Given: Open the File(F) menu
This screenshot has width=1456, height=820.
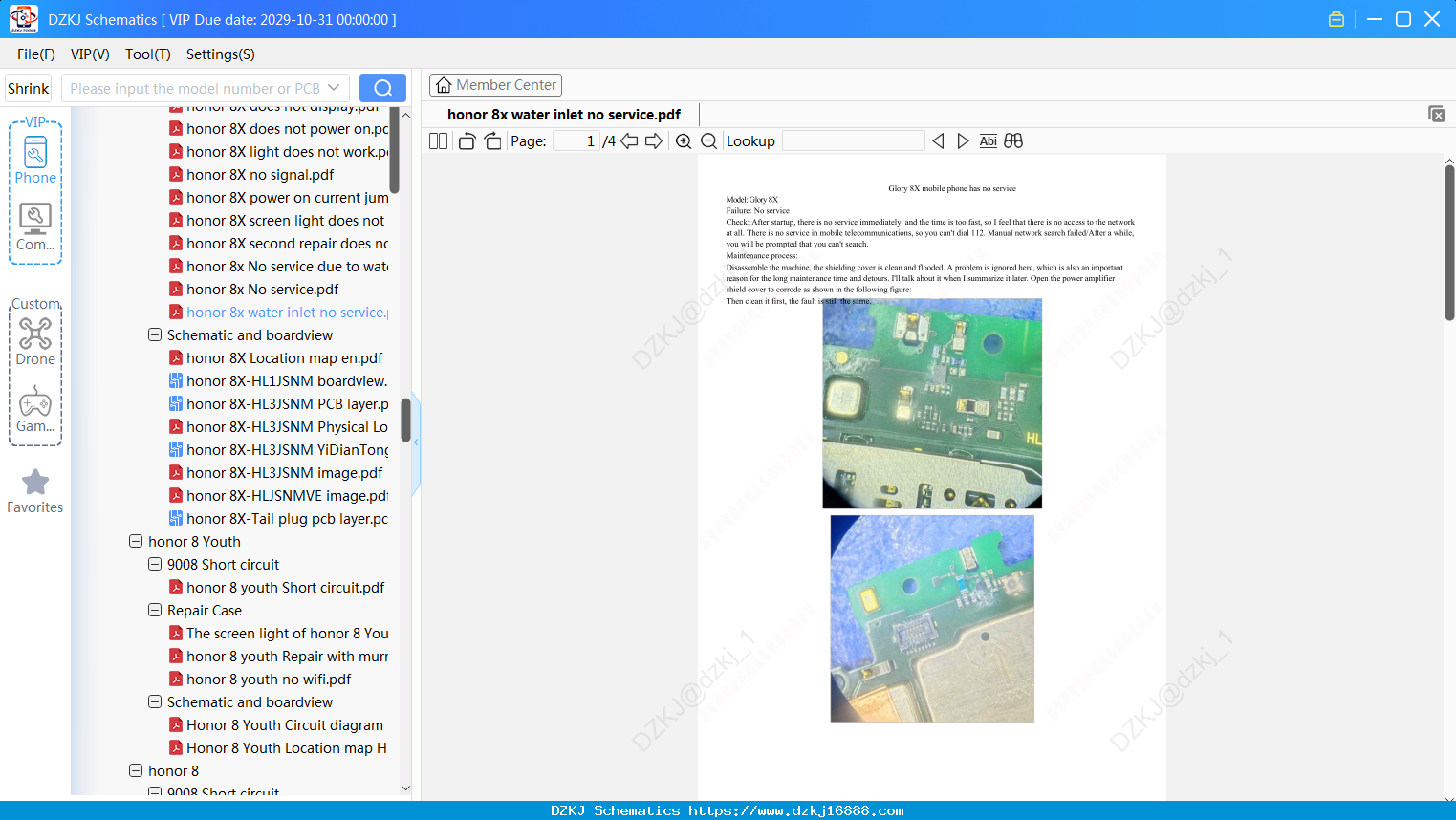Looking at the screenshot, I should [x=36, y=54].
